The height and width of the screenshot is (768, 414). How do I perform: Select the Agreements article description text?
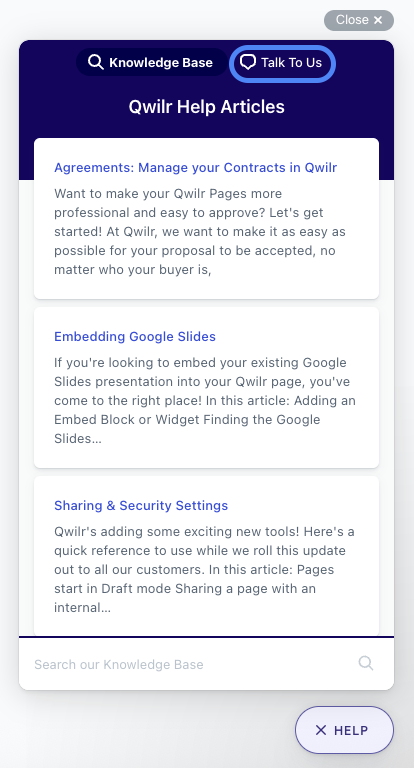(x=201, y=232)
